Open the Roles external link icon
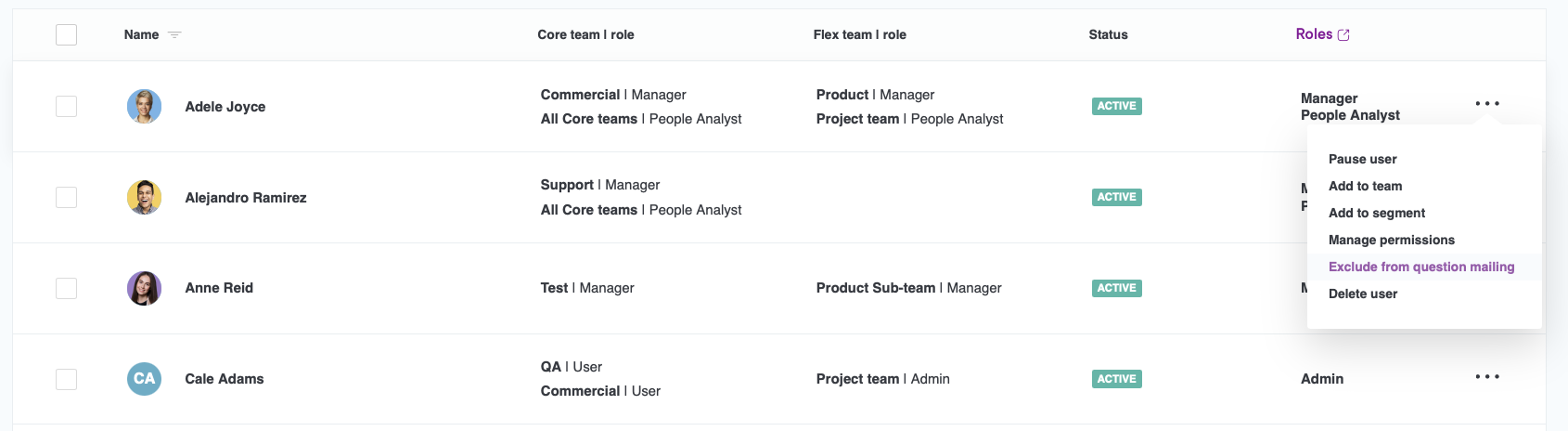The height and width of the screenshot is (431, 1568). (x=1343, y=35)
